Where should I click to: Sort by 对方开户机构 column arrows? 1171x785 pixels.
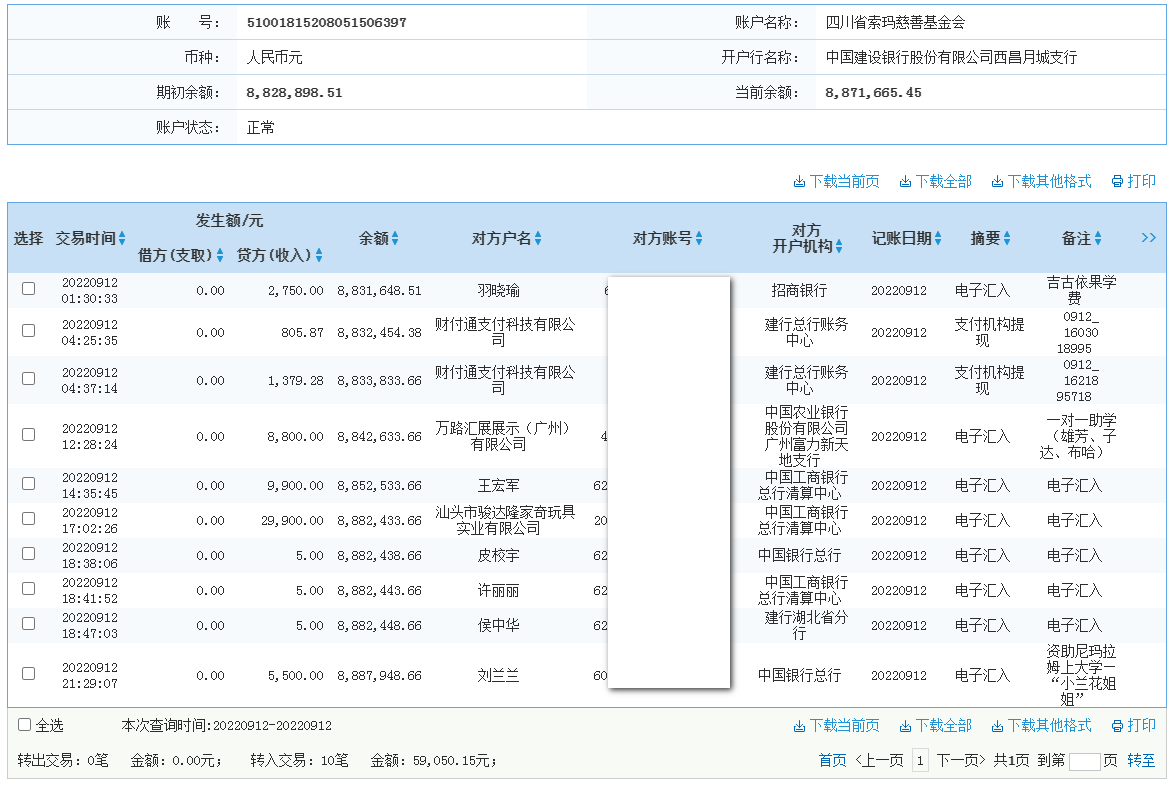[839, 246]
